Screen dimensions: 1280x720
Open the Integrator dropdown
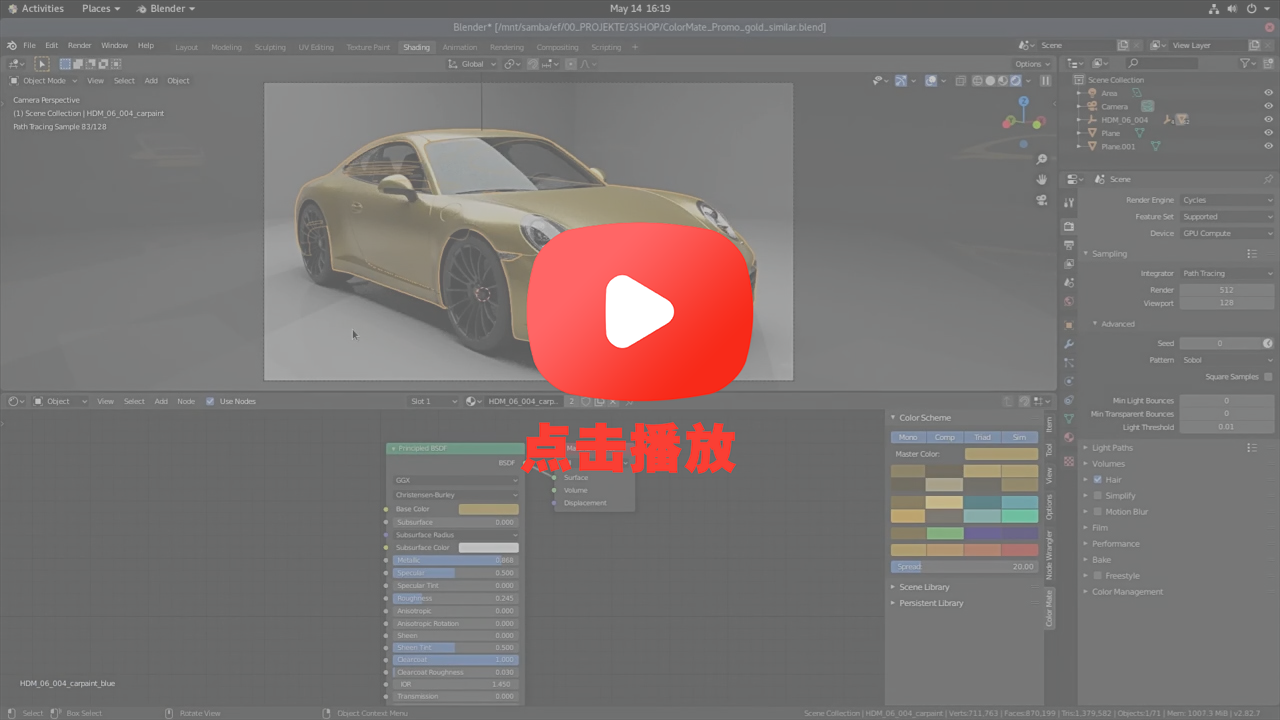1227,273
